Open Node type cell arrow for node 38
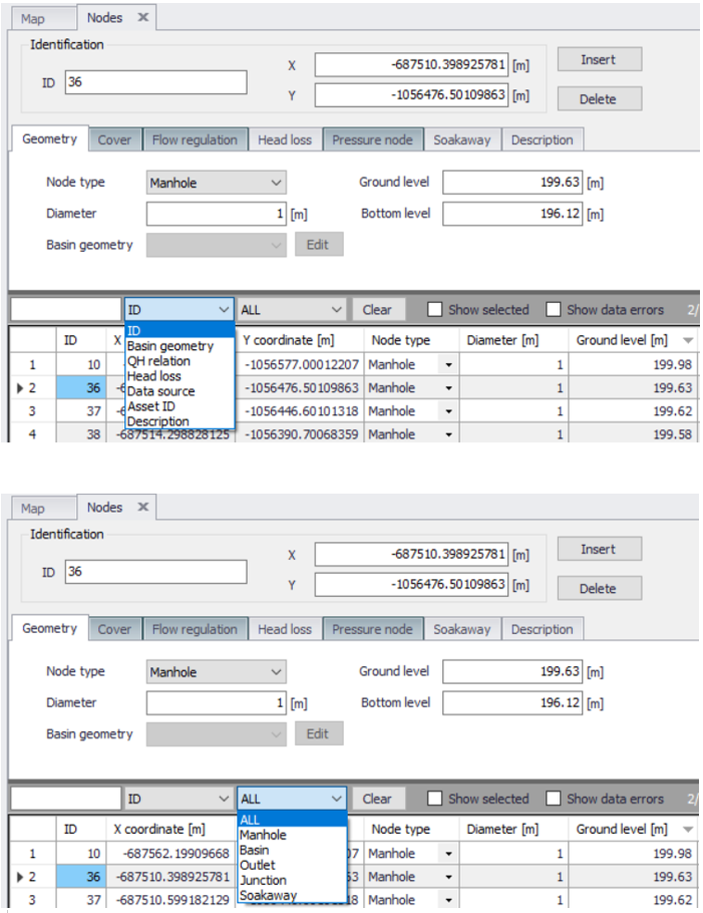This screenshot has height=913, width=703. pyautogui.click(x=448, y=434)
